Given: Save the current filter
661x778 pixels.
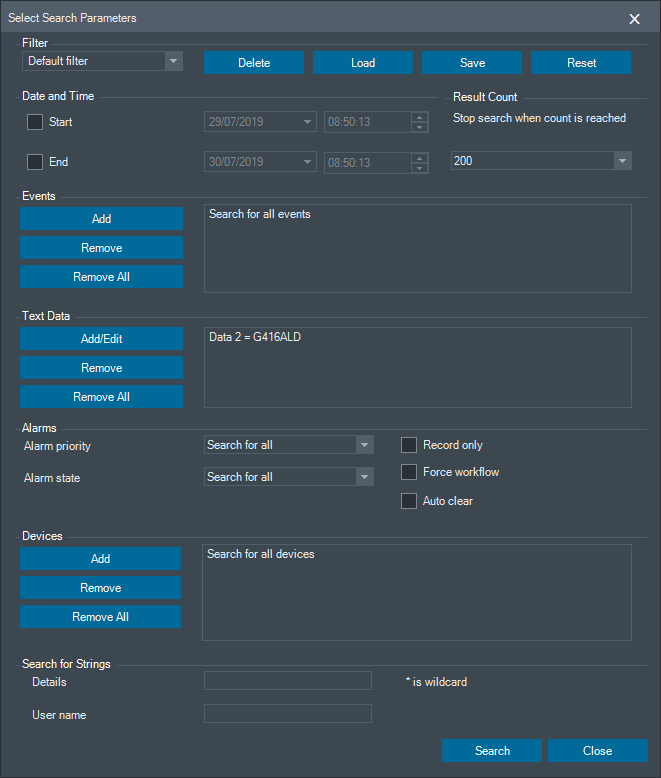Looking at the screenshot, I should pos(472,63).
